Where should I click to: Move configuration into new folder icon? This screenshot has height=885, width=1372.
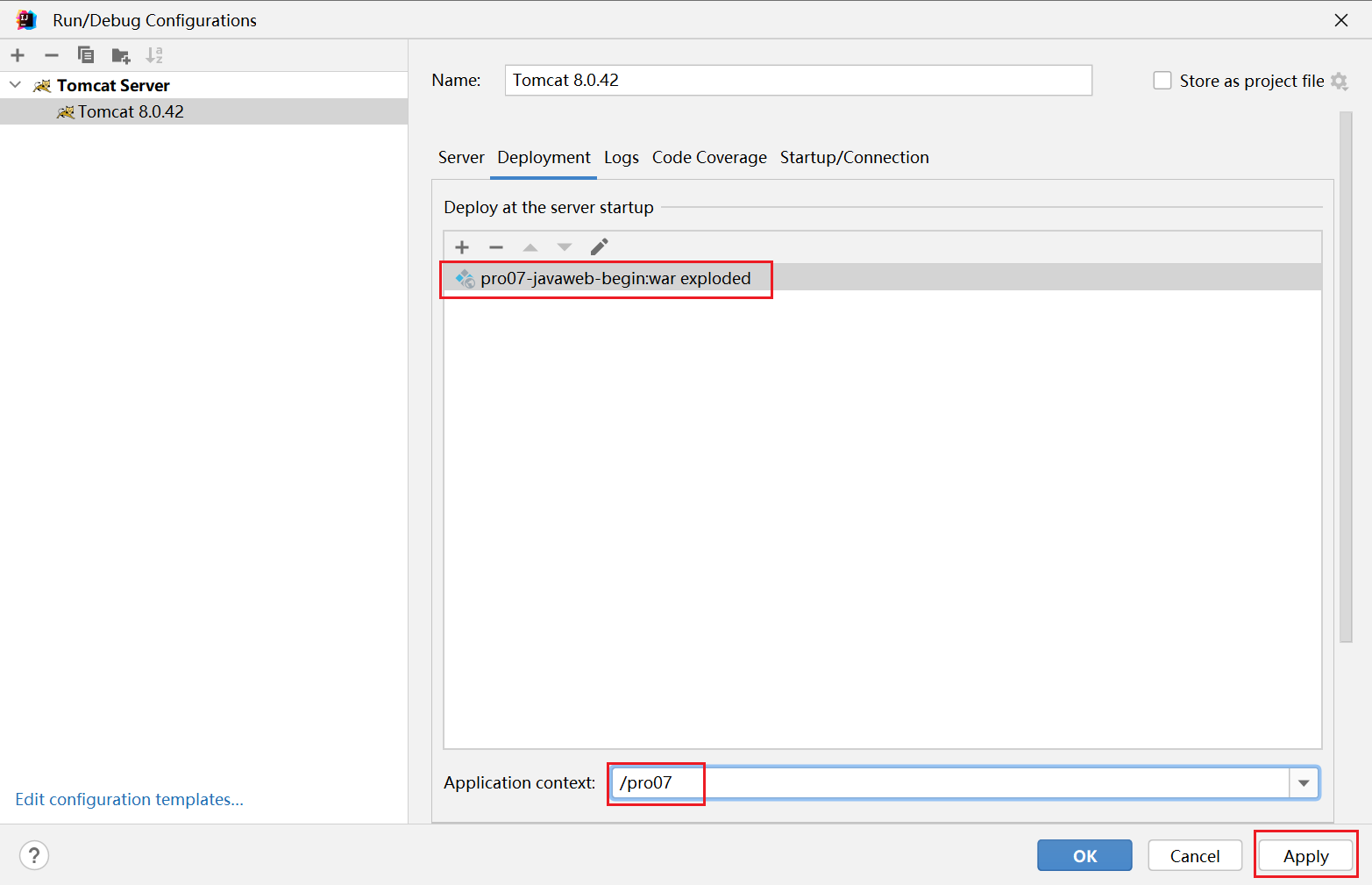(x=121, y=56)
